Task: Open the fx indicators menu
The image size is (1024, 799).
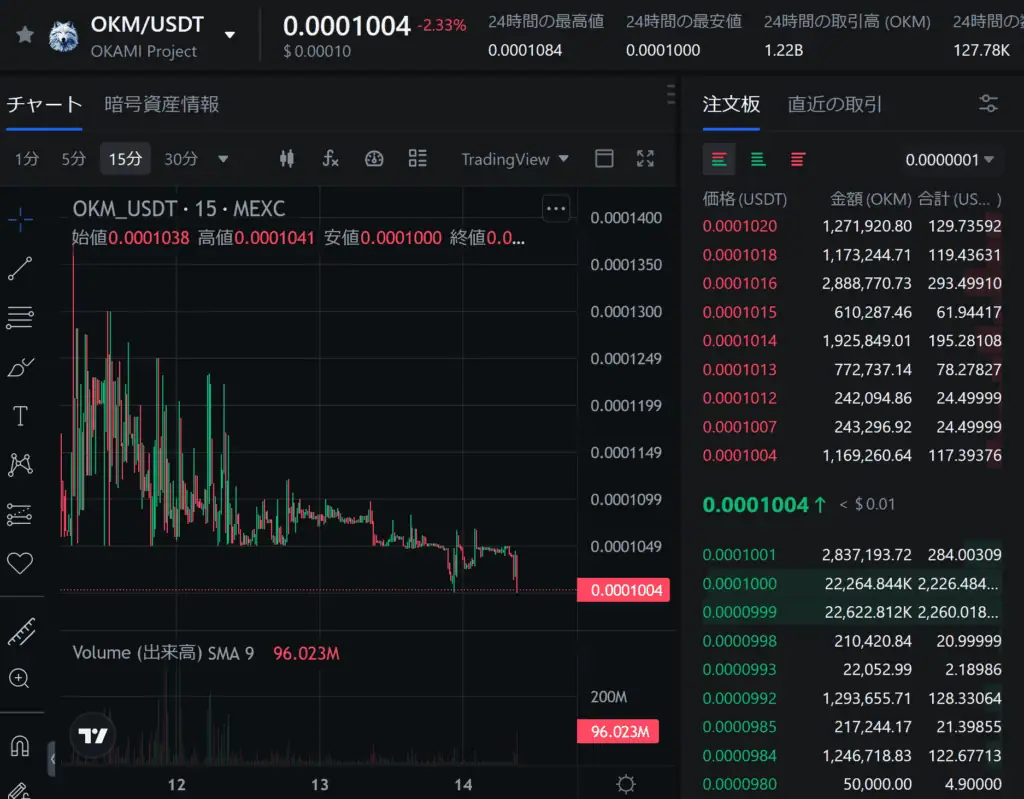Action: 330,159
